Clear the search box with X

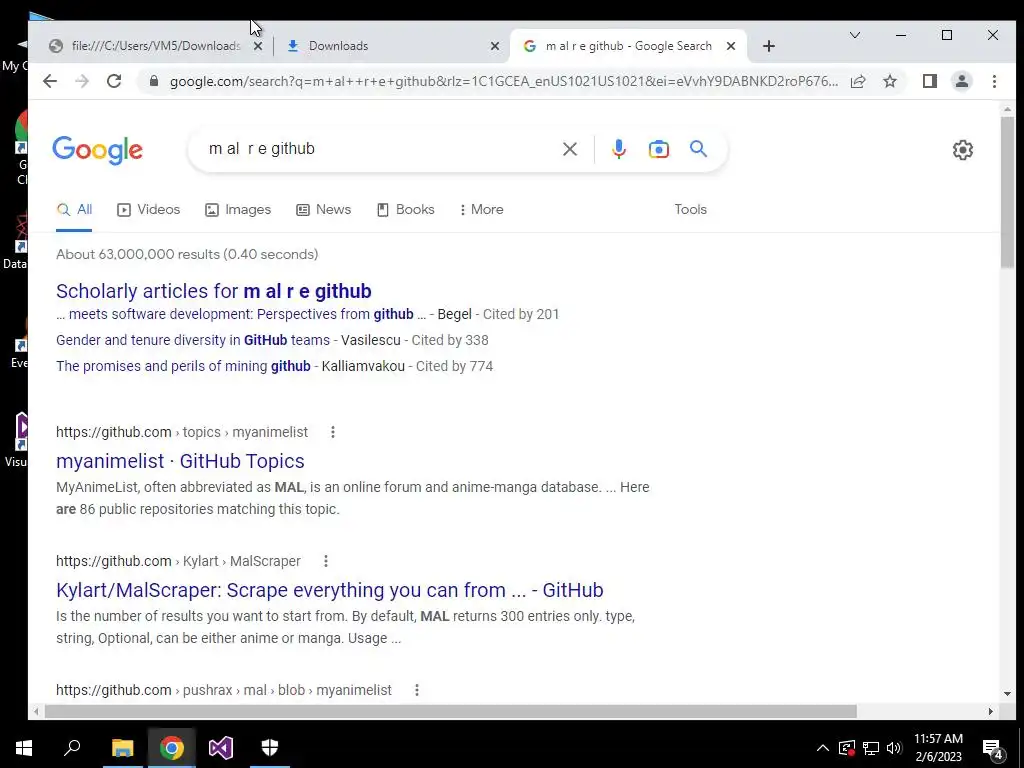pyautogui.click(x=569, y=149)
